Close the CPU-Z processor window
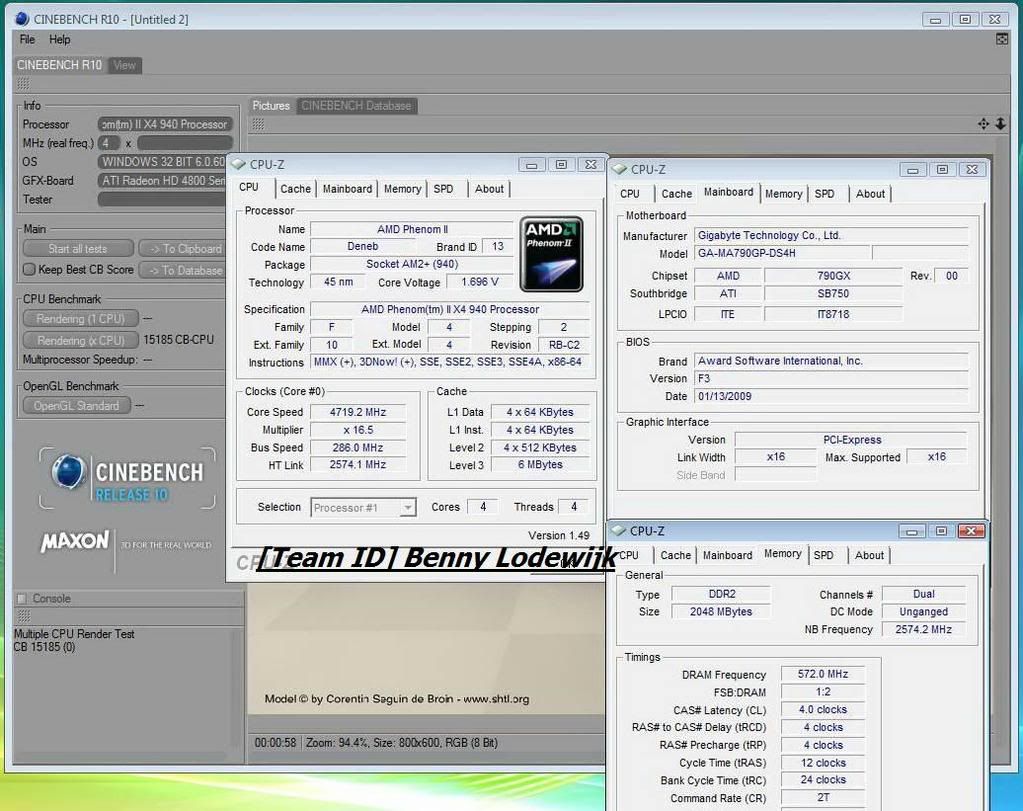The height and width of the screenshot is (811, 1023). point(590,164)
